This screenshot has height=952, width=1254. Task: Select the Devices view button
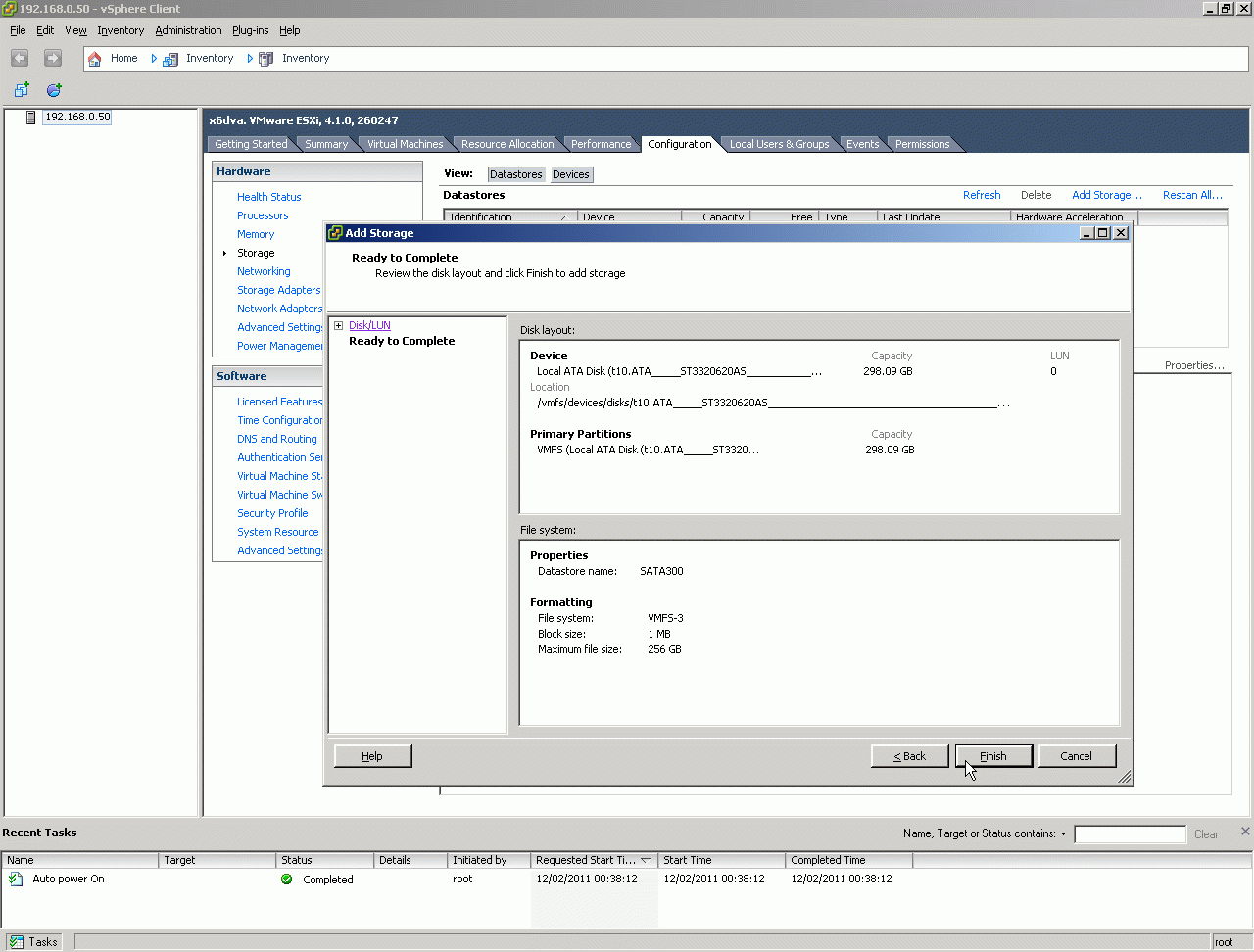pyautogui.click(x=571, y=174)
